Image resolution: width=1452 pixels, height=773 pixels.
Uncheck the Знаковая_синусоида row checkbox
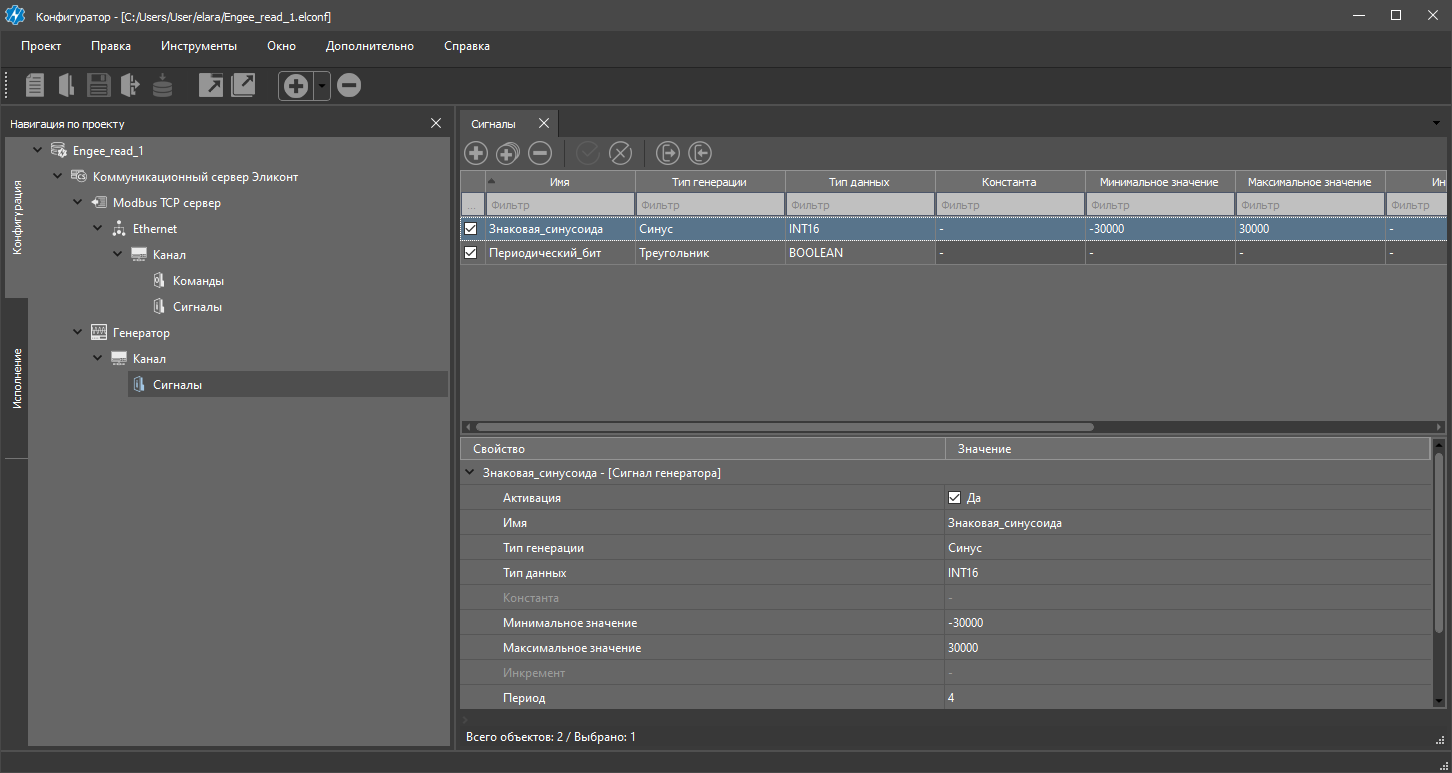[471, 229]
